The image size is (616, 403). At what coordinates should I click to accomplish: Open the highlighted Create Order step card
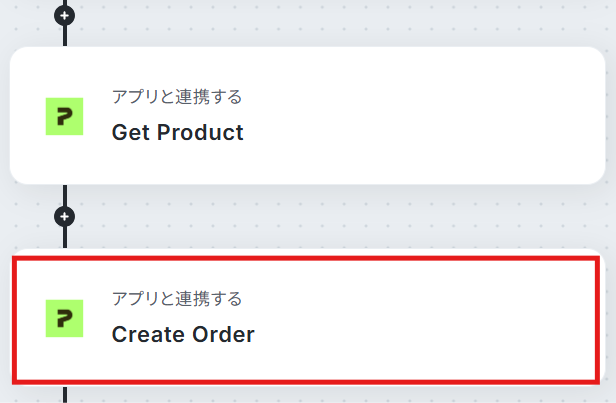(x=307, y=319)
